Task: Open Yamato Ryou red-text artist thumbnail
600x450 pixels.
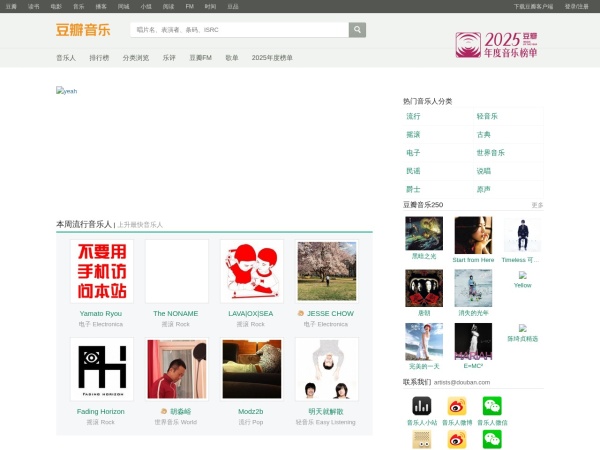Action: coord(102,271)
